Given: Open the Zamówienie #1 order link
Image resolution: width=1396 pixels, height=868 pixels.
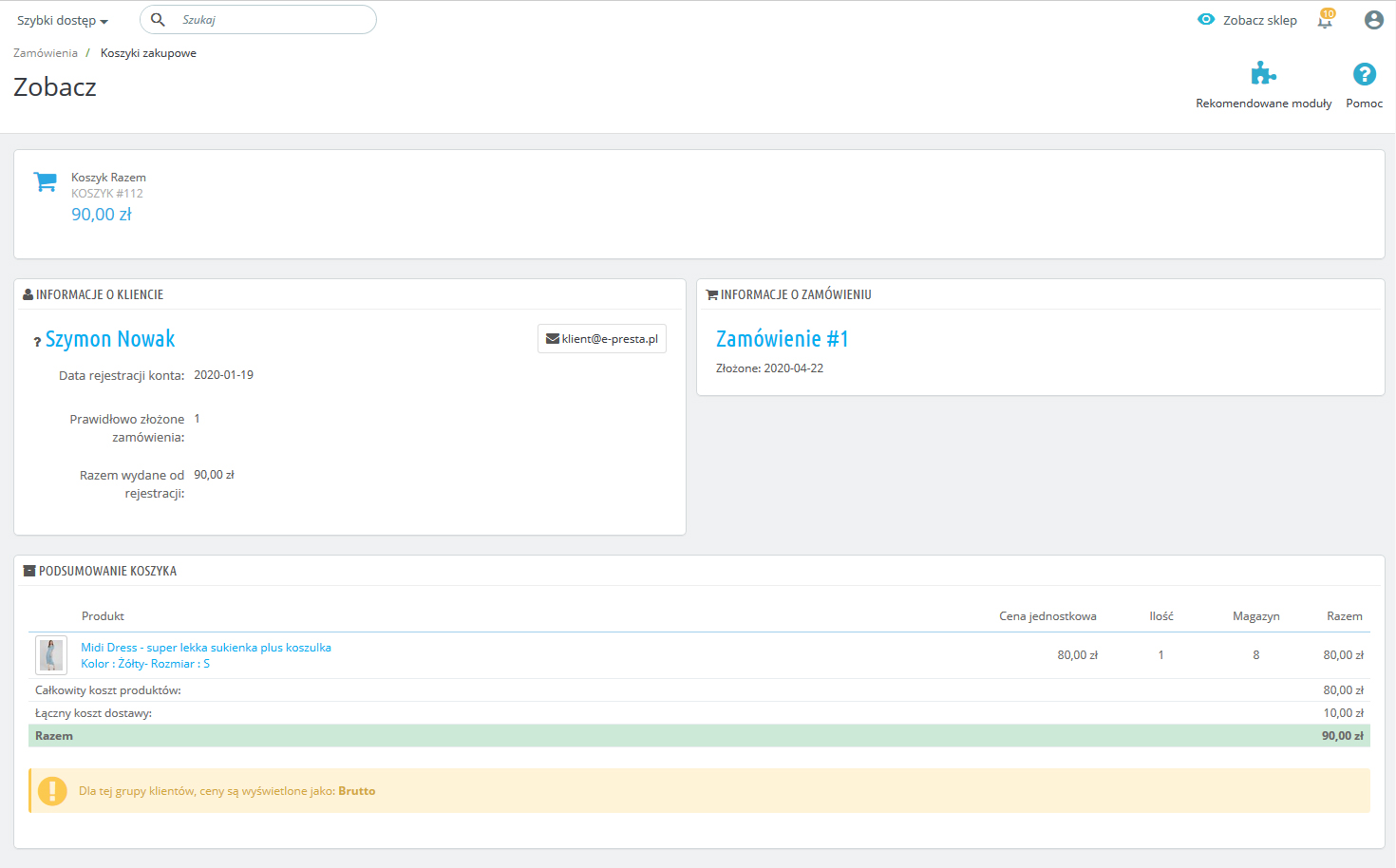Looking at the screenshot, I should 782,339.
